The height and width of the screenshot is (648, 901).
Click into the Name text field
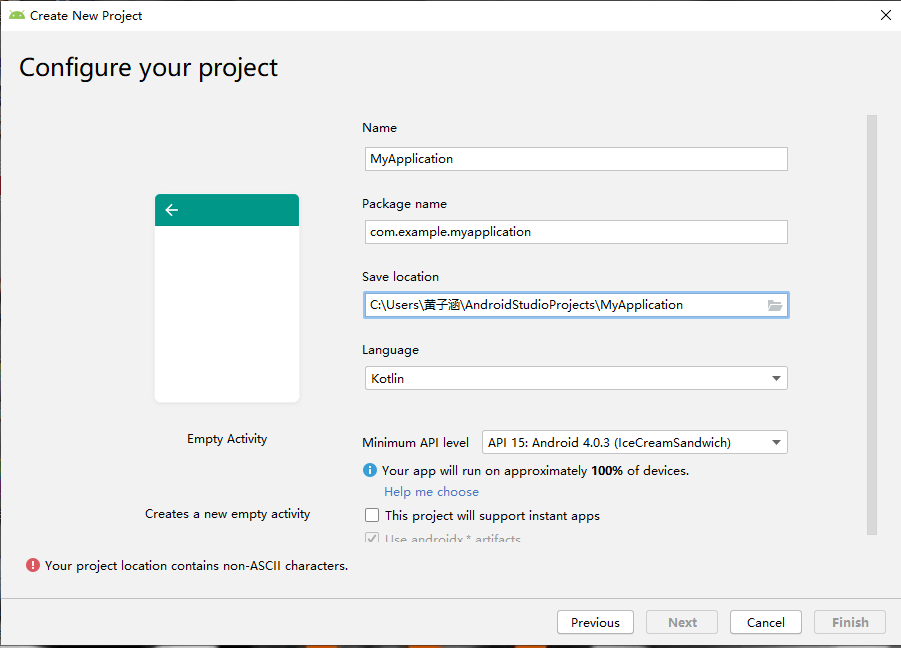575,159
